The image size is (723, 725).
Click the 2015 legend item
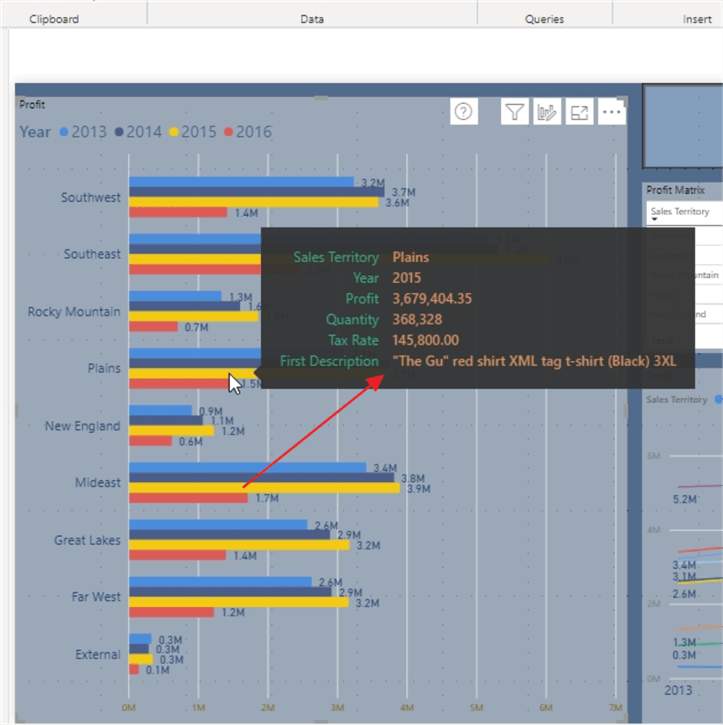click(192, 132)
